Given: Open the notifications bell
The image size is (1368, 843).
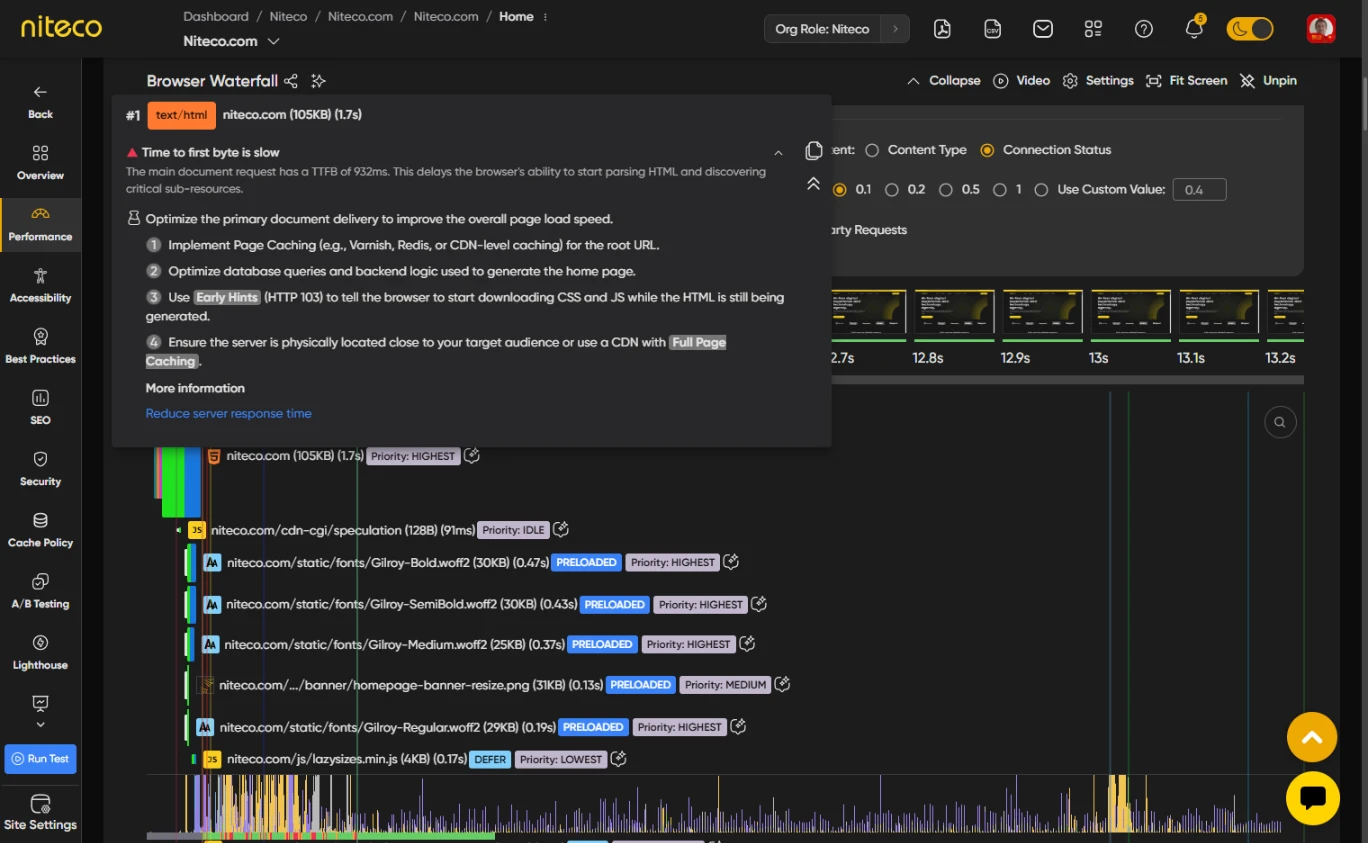Looking at the screenshot, I should click(1194, 29).
